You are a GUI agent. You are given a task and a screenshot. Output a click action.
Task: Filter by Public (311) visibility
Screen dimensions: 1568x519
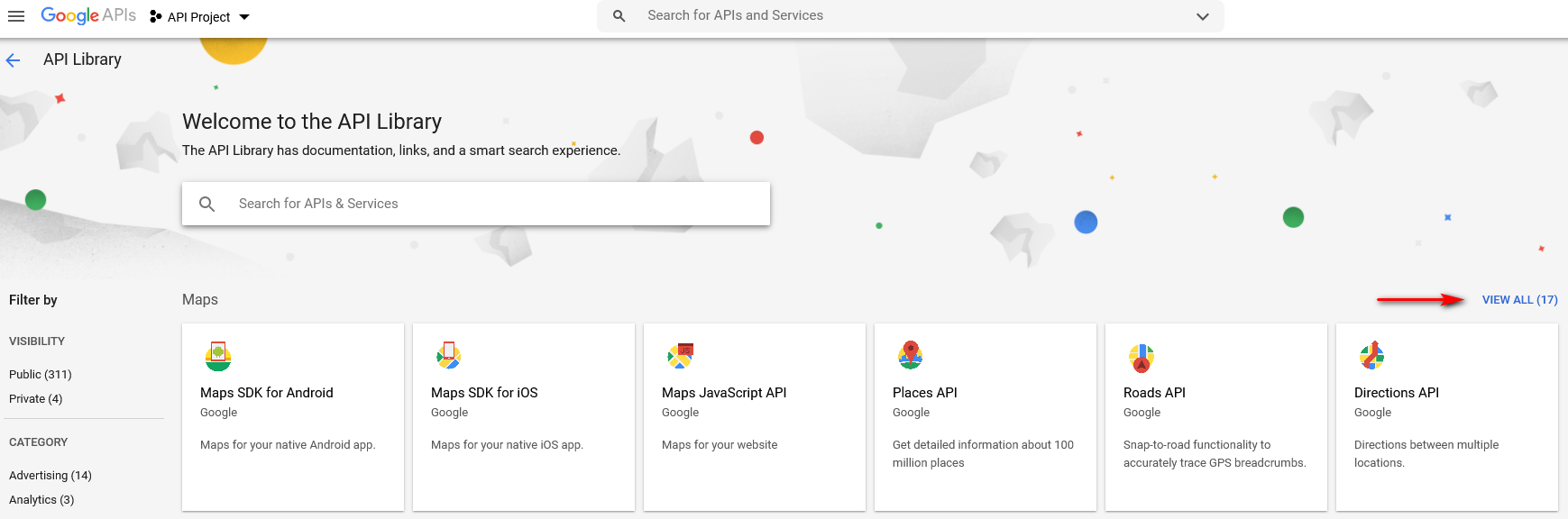(41, 374)
